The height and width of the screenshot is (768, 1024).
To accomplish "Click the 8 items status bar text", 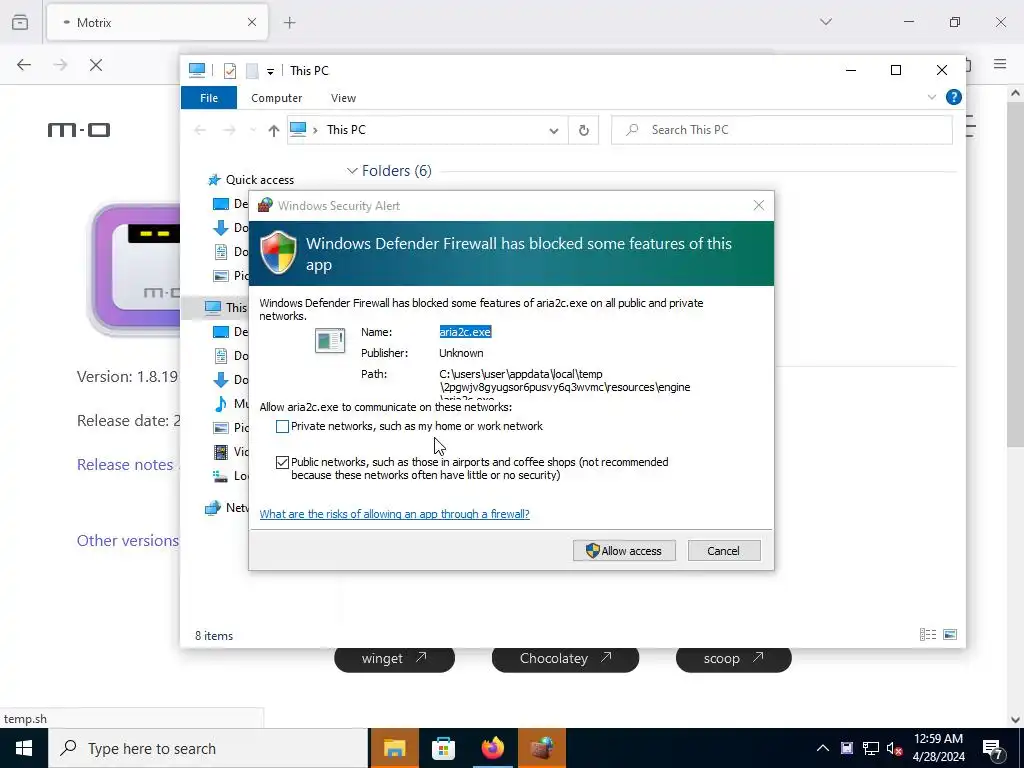I will [214, 635].
